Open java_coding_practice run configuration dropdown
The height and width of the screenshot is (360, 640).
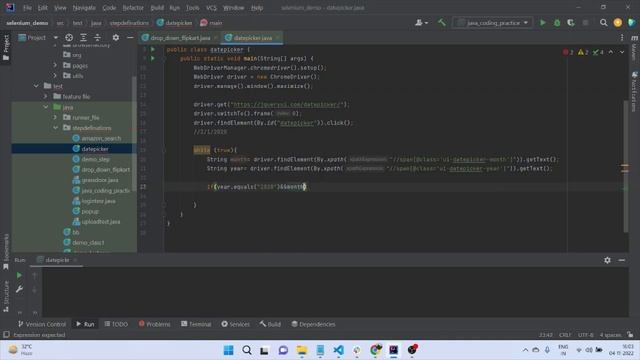[x=493, y=23]
